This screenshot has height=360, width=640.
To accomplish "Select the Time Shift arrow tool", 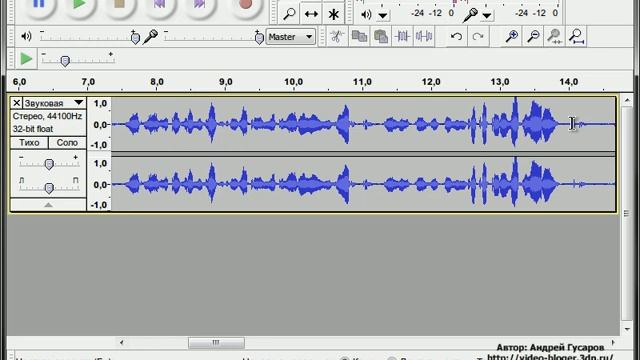I will tap(311, 14).
